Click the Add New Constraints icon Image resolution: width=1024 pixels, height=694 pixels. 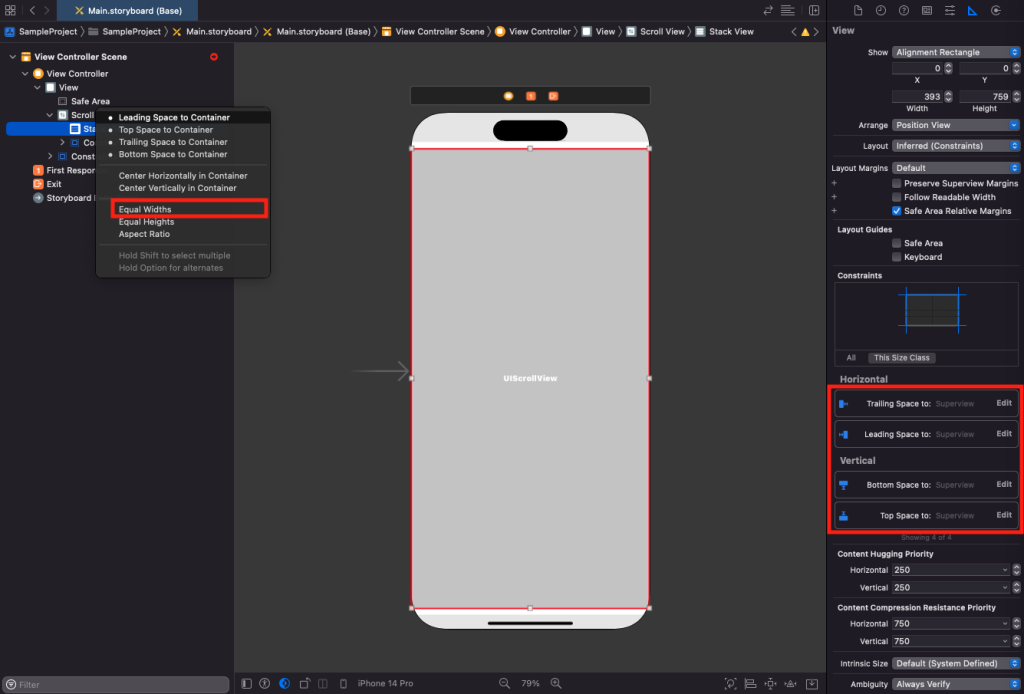tap(770, 684)
